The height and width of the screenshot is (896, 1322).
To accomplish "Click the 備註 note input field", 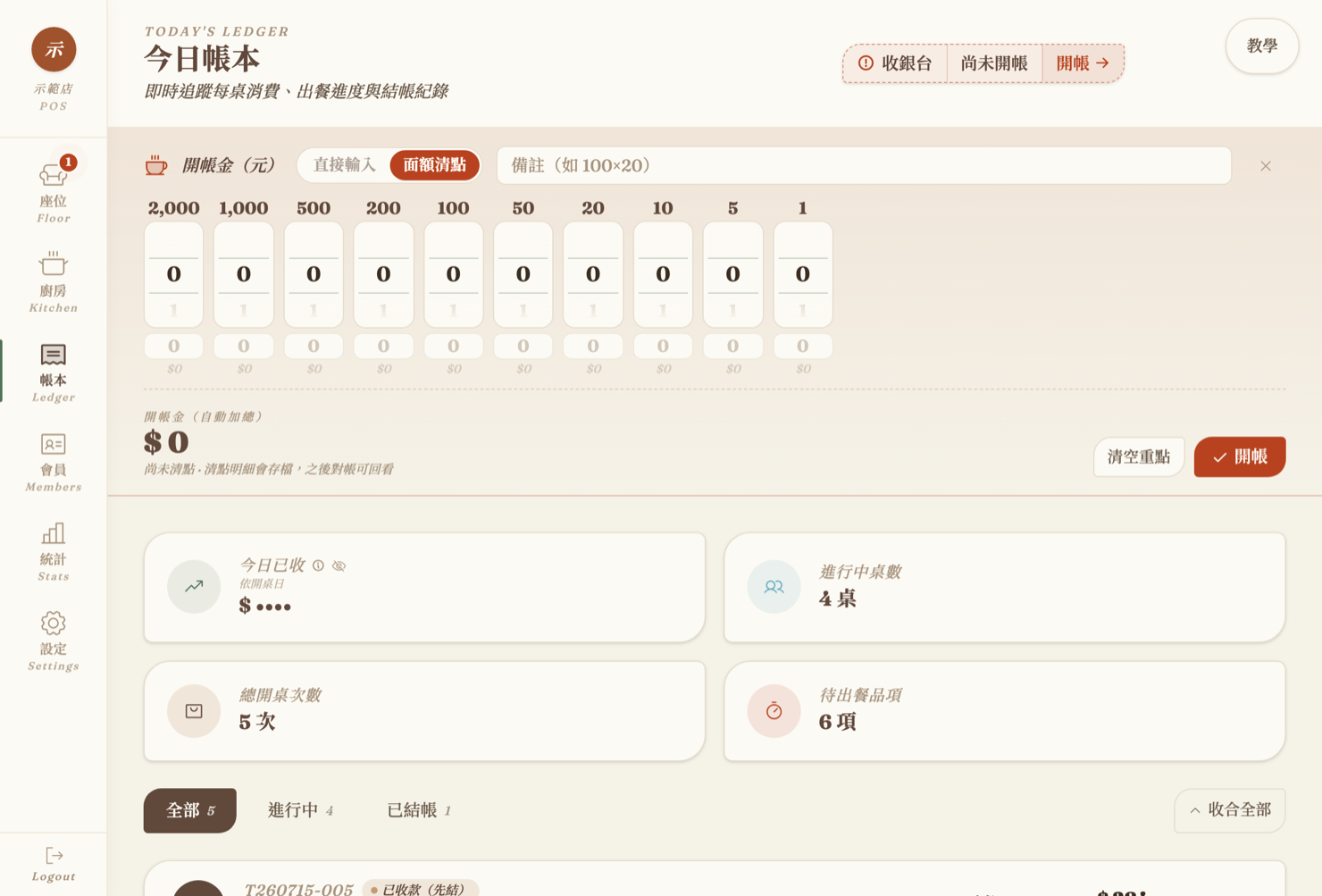I will pos(864,165).
